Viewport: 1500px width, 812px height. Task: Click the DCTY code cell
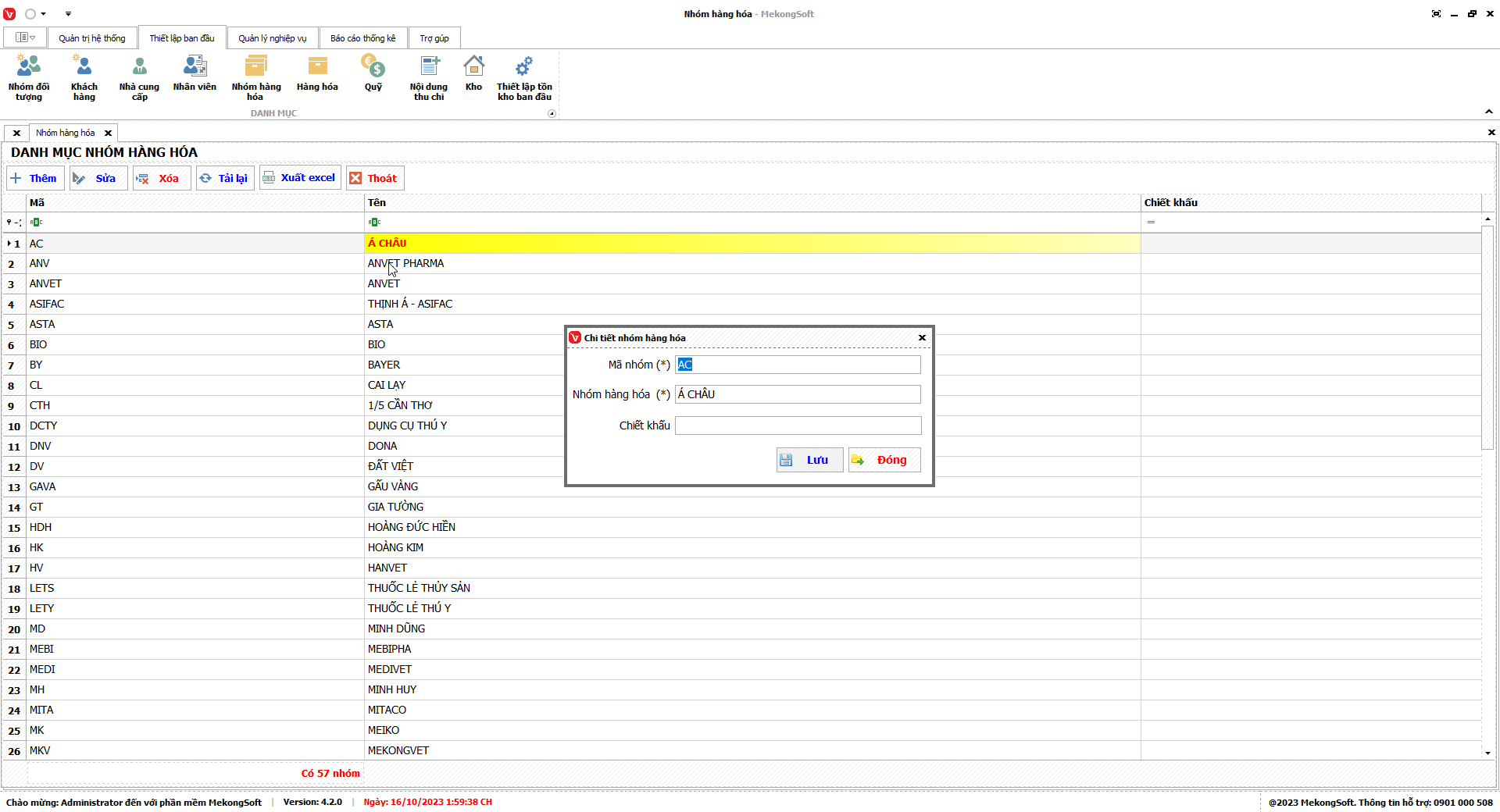tap(195, 426)
